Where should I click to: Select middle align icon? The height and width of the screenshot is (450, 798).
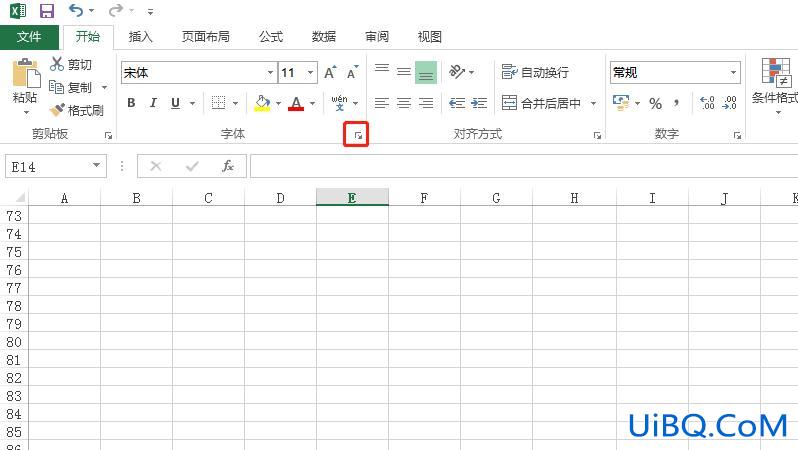coord(404,72)
